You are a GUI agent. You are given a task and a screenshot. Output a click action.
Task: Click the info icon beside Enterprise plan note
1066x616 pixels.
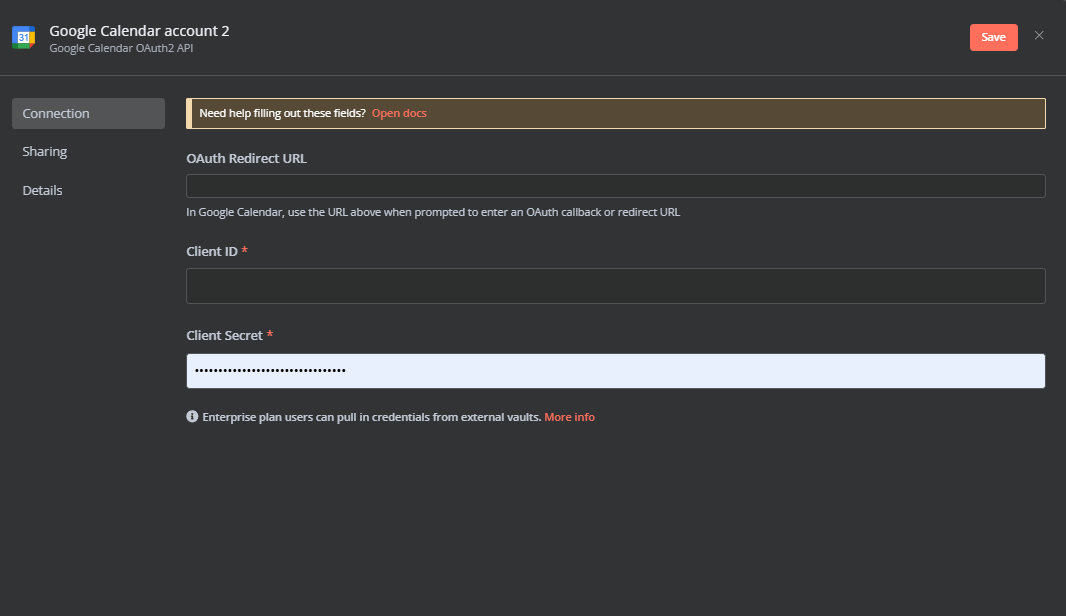[x=192, y=416]
